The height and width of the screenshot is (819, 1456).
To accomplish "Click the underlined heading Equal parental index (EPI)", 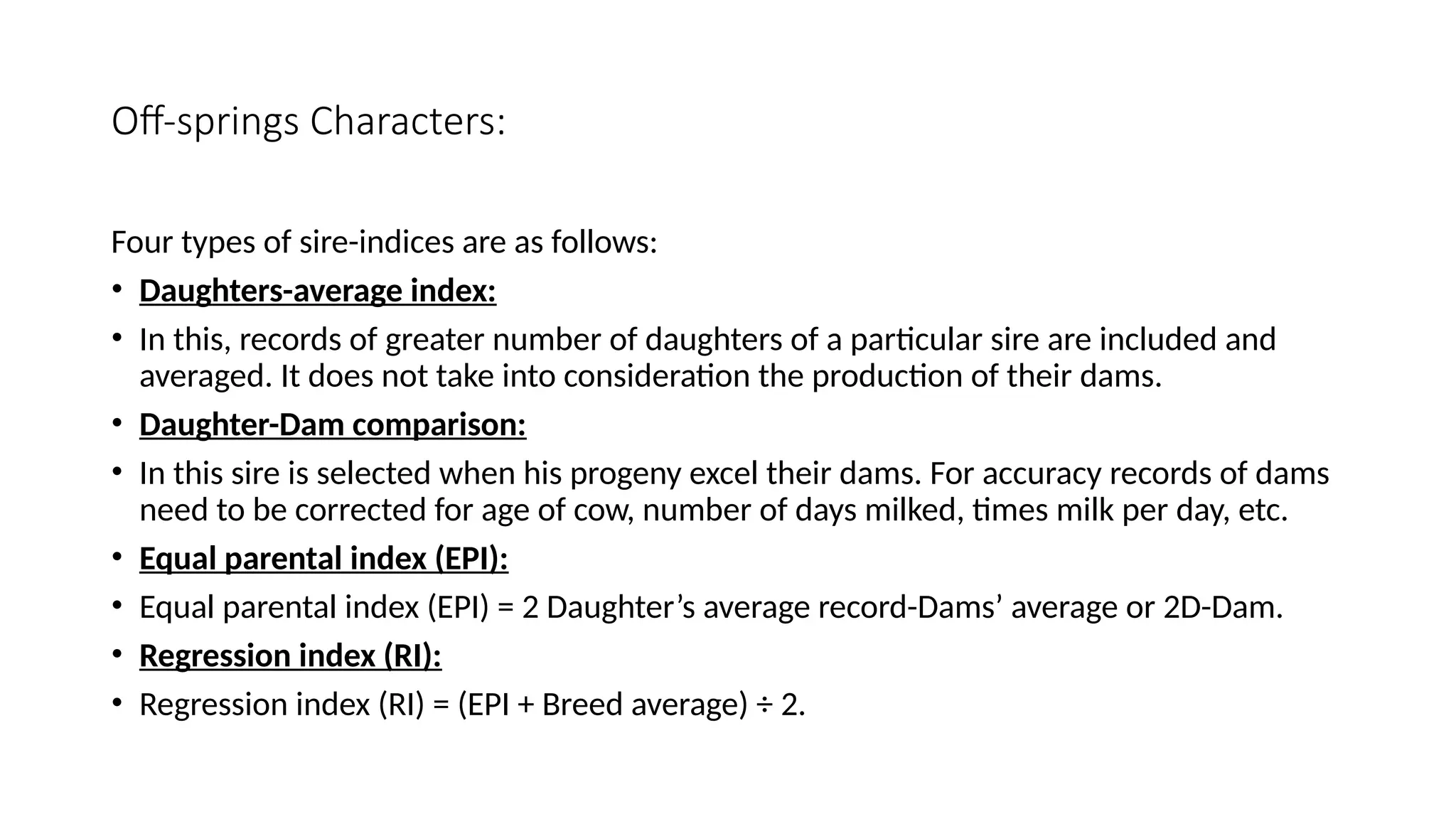I will point(324,558).
